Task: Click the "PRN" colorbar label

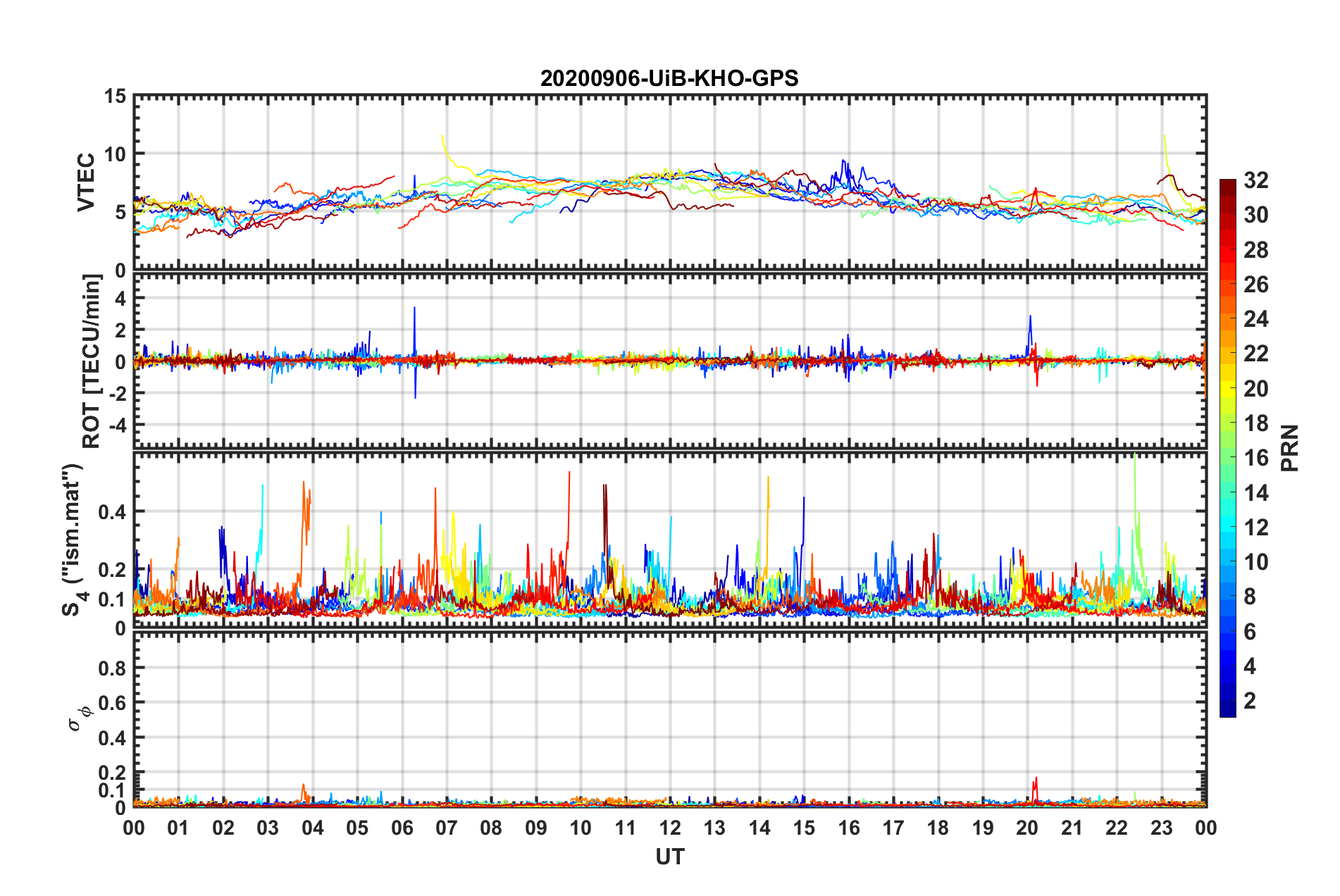Action: click(1290, 448)
